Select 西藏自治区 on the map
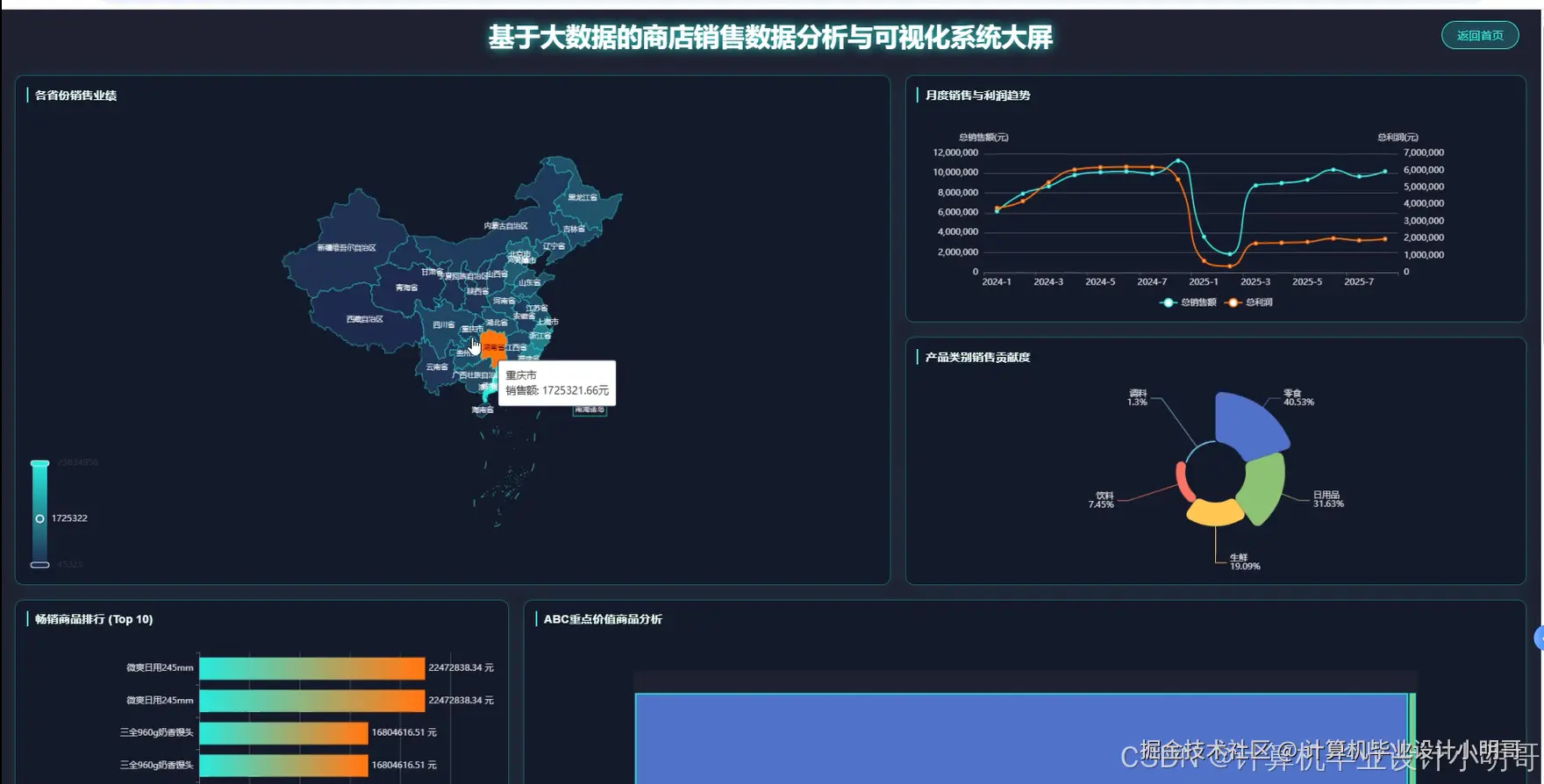This screenshot has height=784, width=1544. [x=364, y=319]
